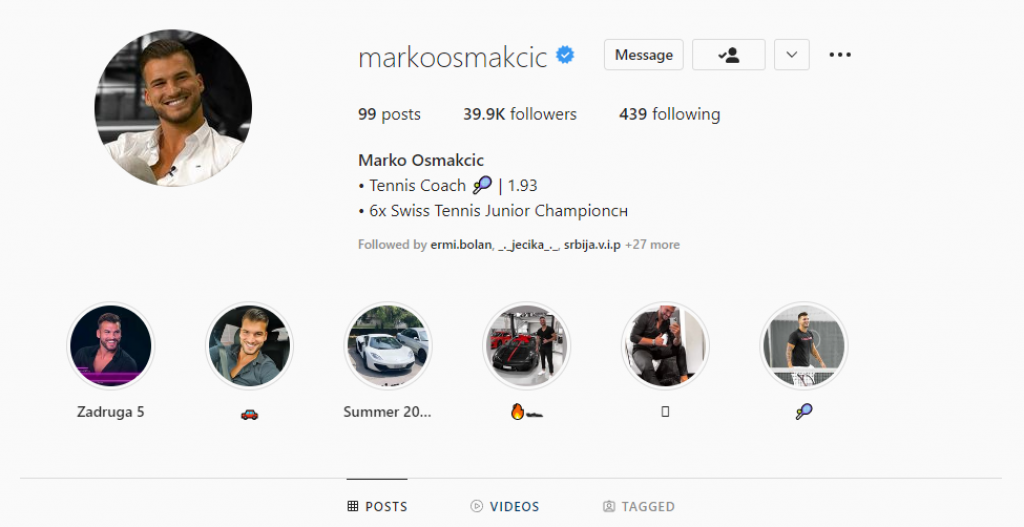Switch to the VIDEOS tab
The width and height of the screenshot is (1024, 527).
pyautogui.click(x=505, y=506)
